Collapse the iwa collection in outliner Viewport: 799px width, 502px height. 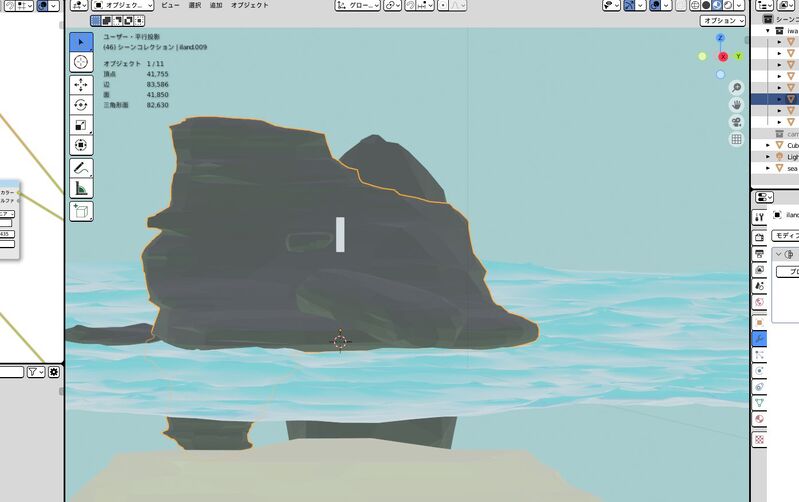click(x=768, y=31)
